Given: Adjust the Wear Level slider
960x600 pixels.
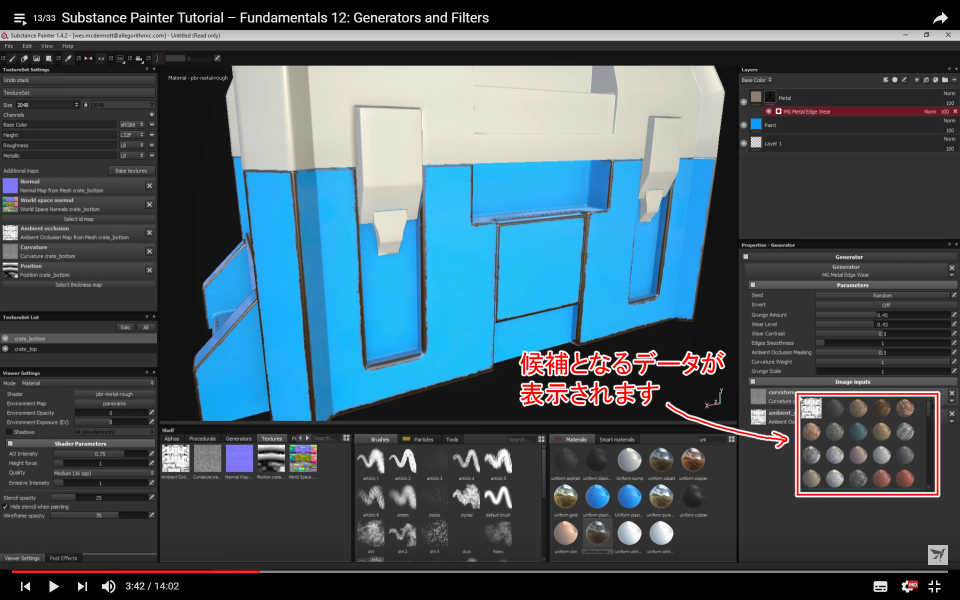Looking at the screenshot, I should click(882, 324).
